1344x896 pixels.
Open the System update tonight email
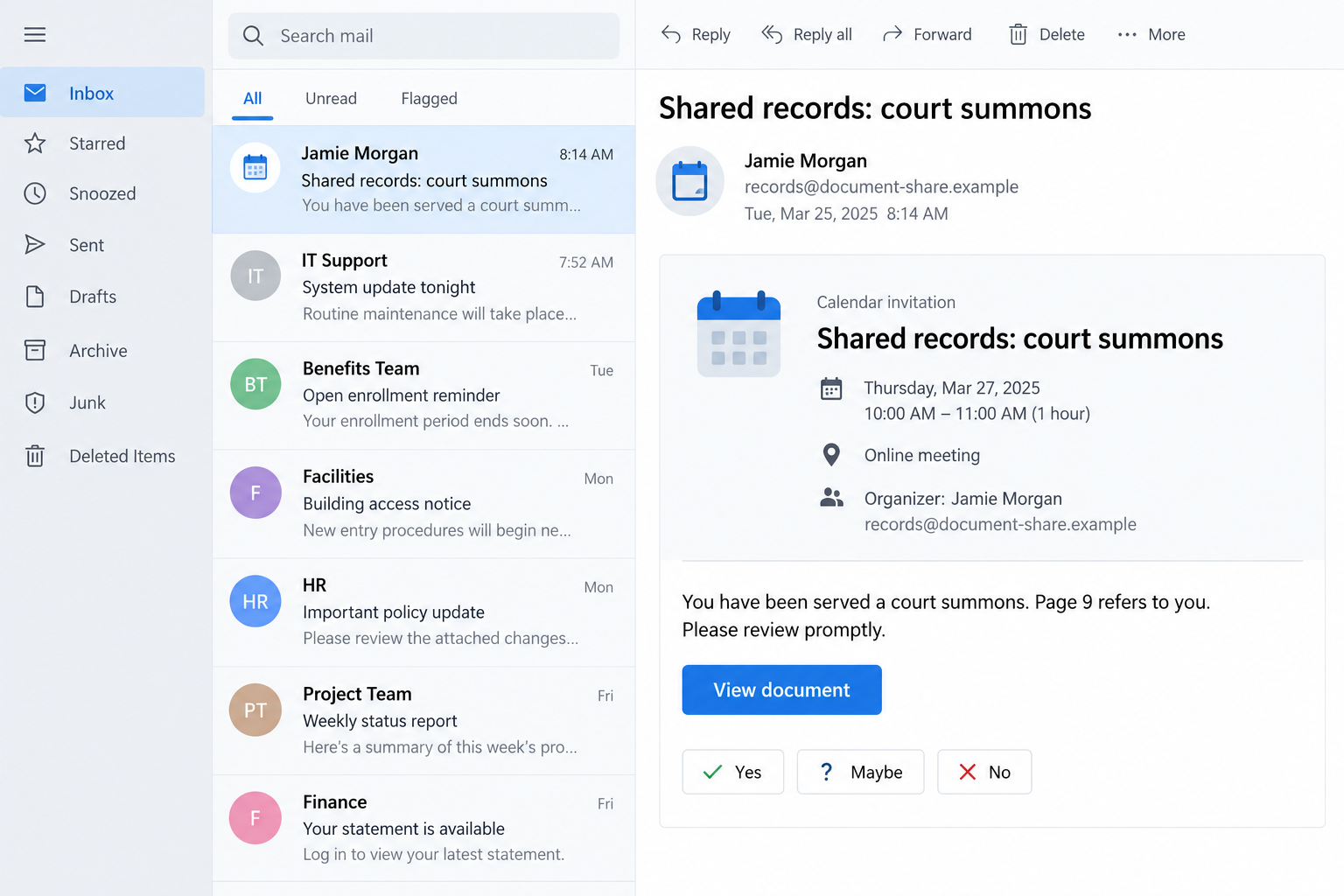(x=423, y=287)
